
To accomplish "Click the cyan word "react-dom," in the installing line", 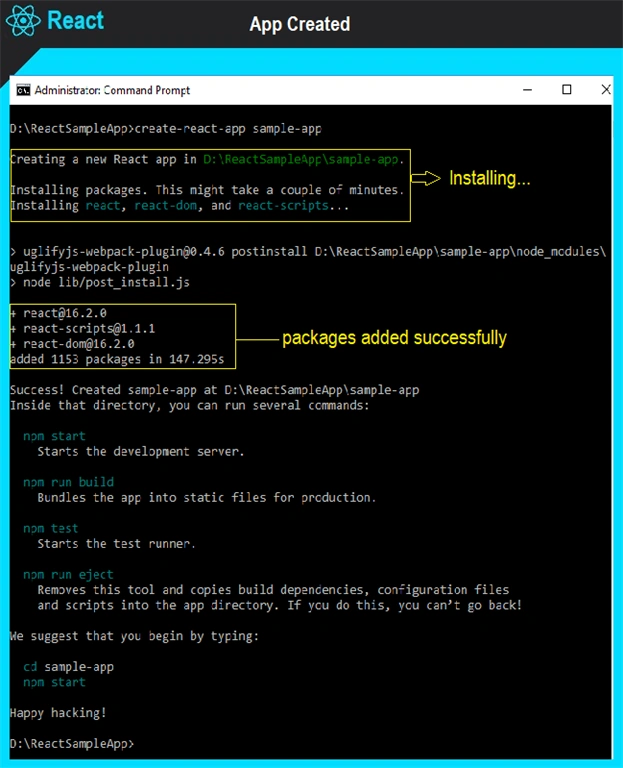I will pos(168,206).
